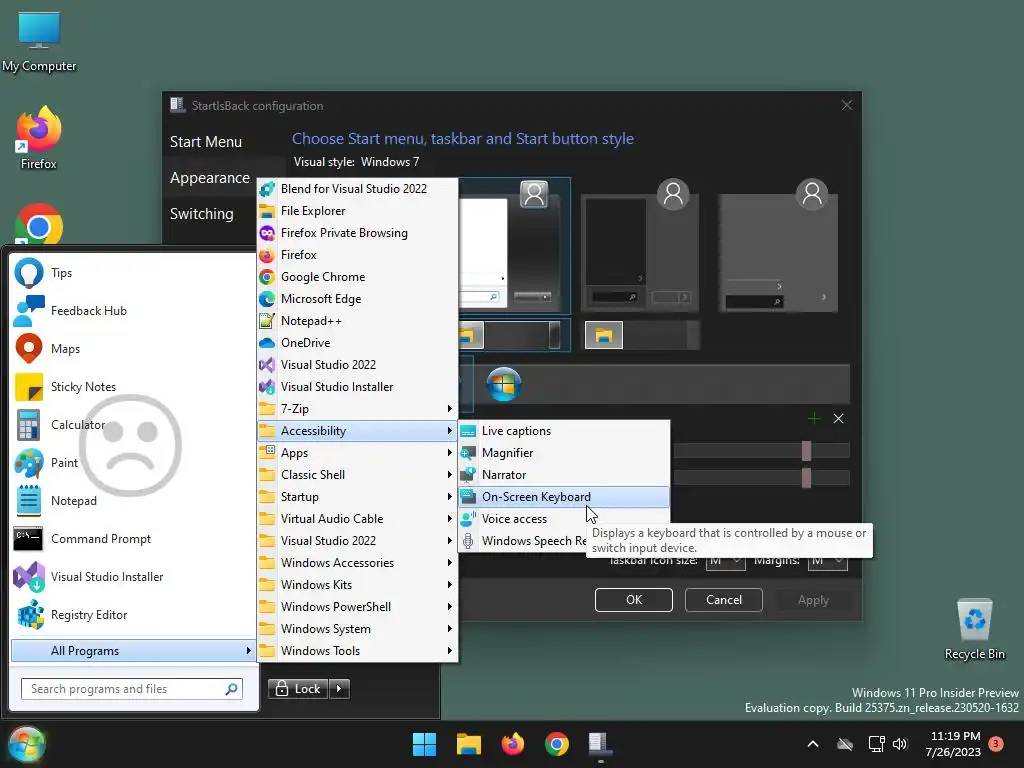Adjust the upper slider handle in StartIsBack configuration
Viewport: 1024px width, 768px height.
click(x=807, y=451)
